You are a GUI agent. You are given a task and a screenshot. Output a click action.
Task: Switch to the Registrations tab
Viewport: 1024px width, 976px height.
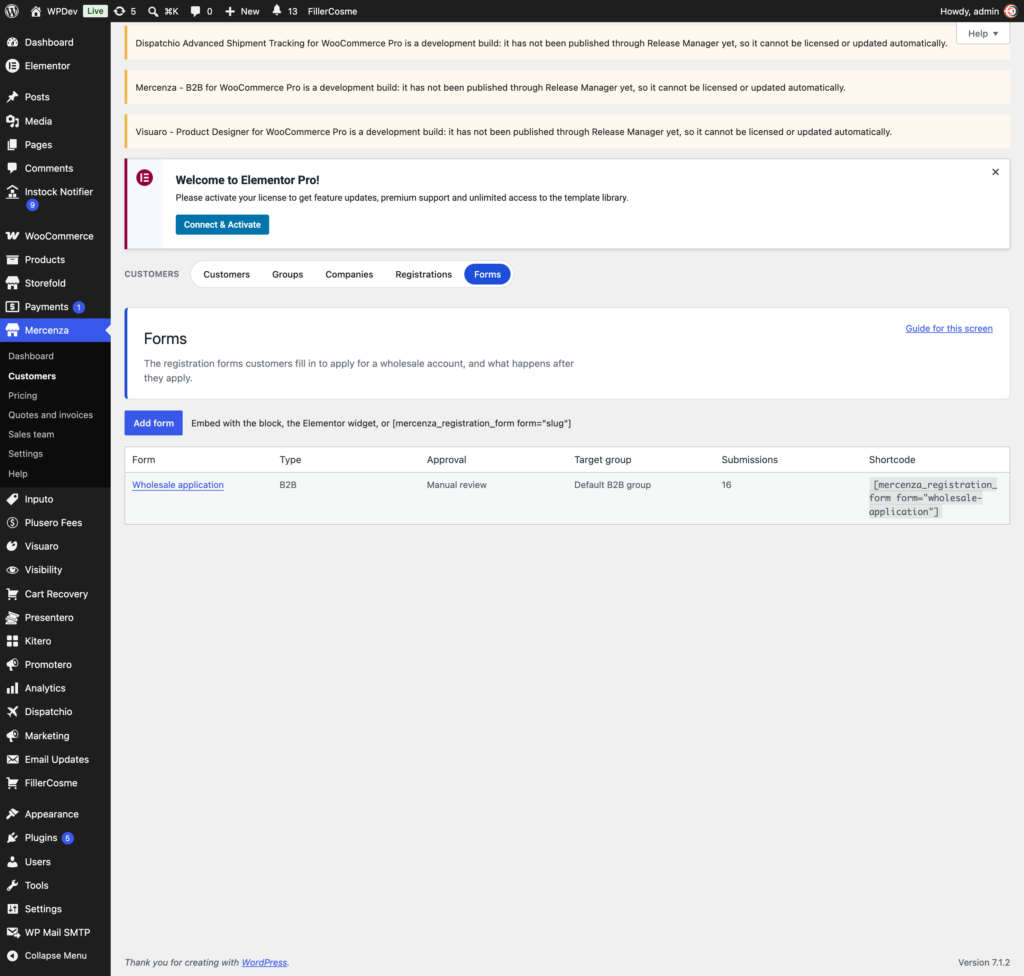point(423,274)
